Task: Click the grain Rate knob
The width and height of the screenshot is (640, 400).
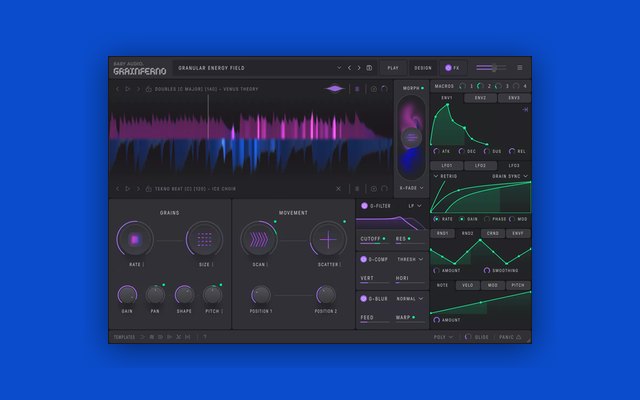Action: tap(135, 240)
